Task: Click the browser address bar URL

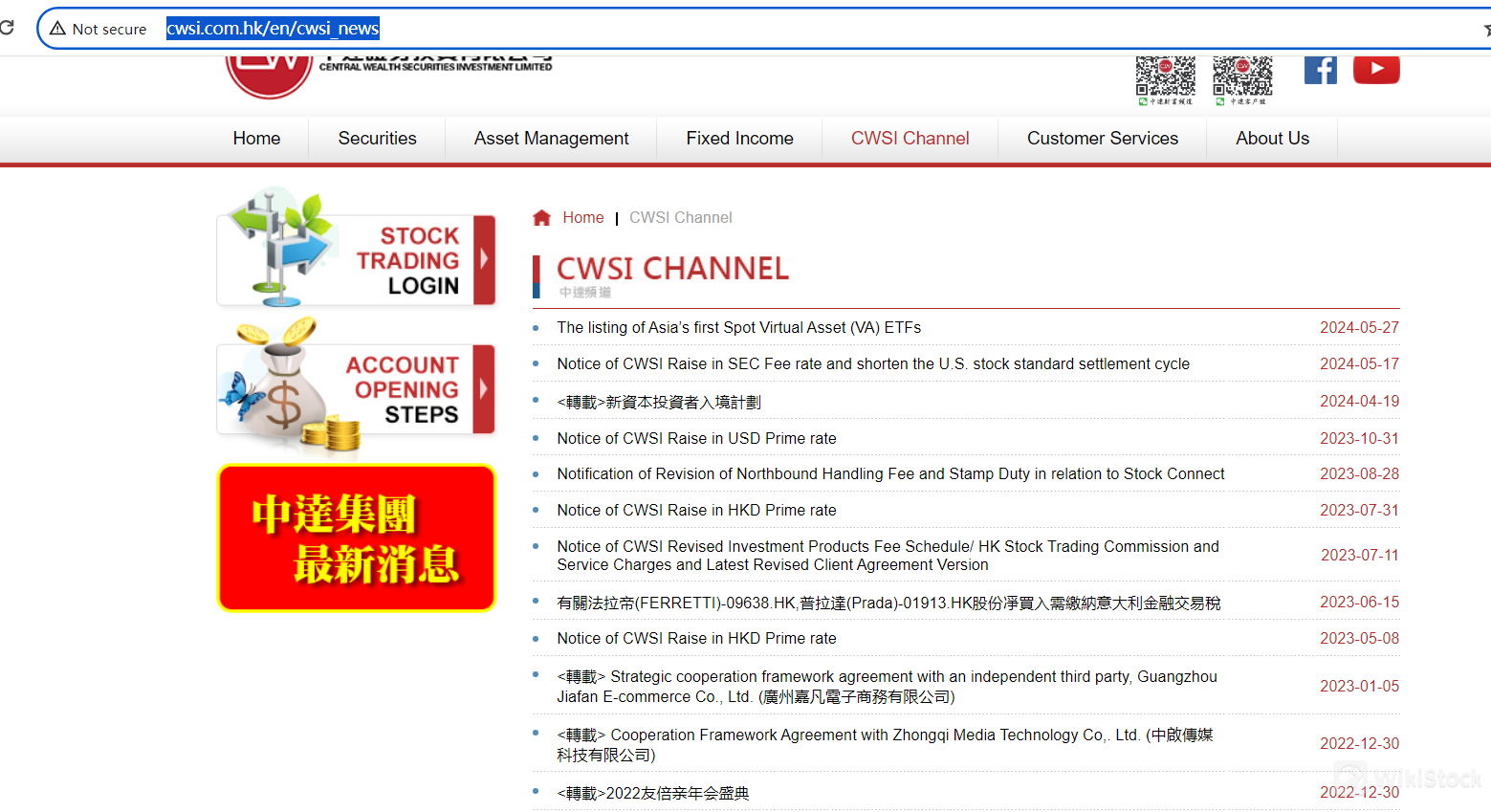Action: (273, 29)
